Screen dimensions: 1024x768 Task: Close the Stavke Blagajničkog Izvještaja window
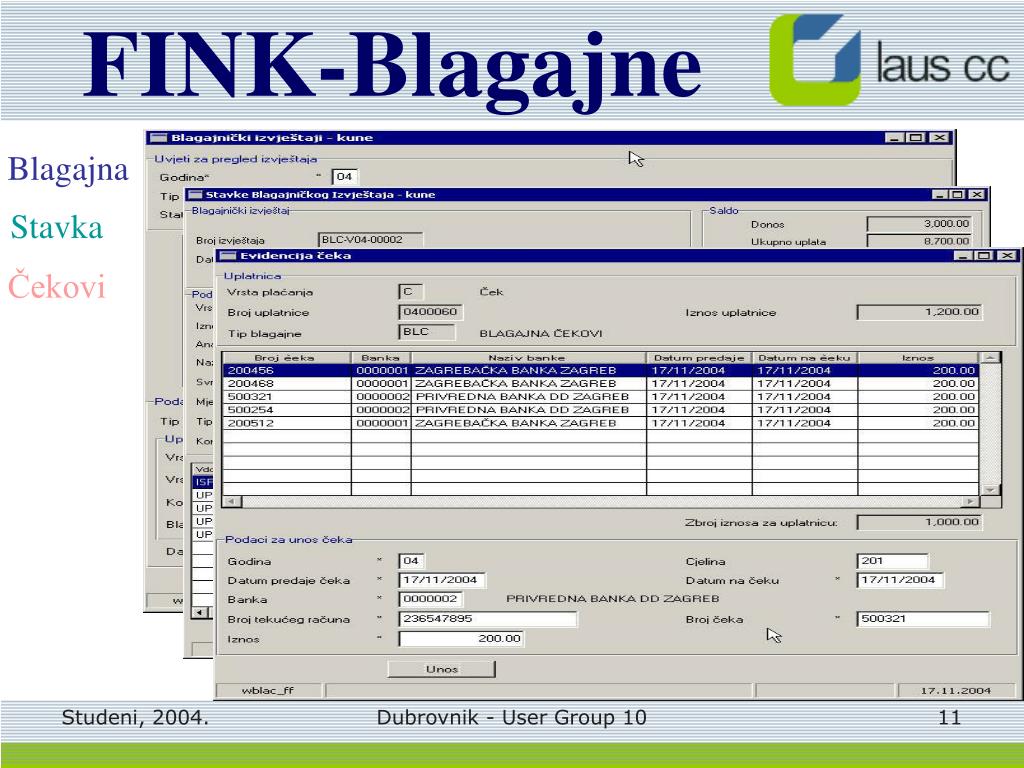(x=976, y=195)
